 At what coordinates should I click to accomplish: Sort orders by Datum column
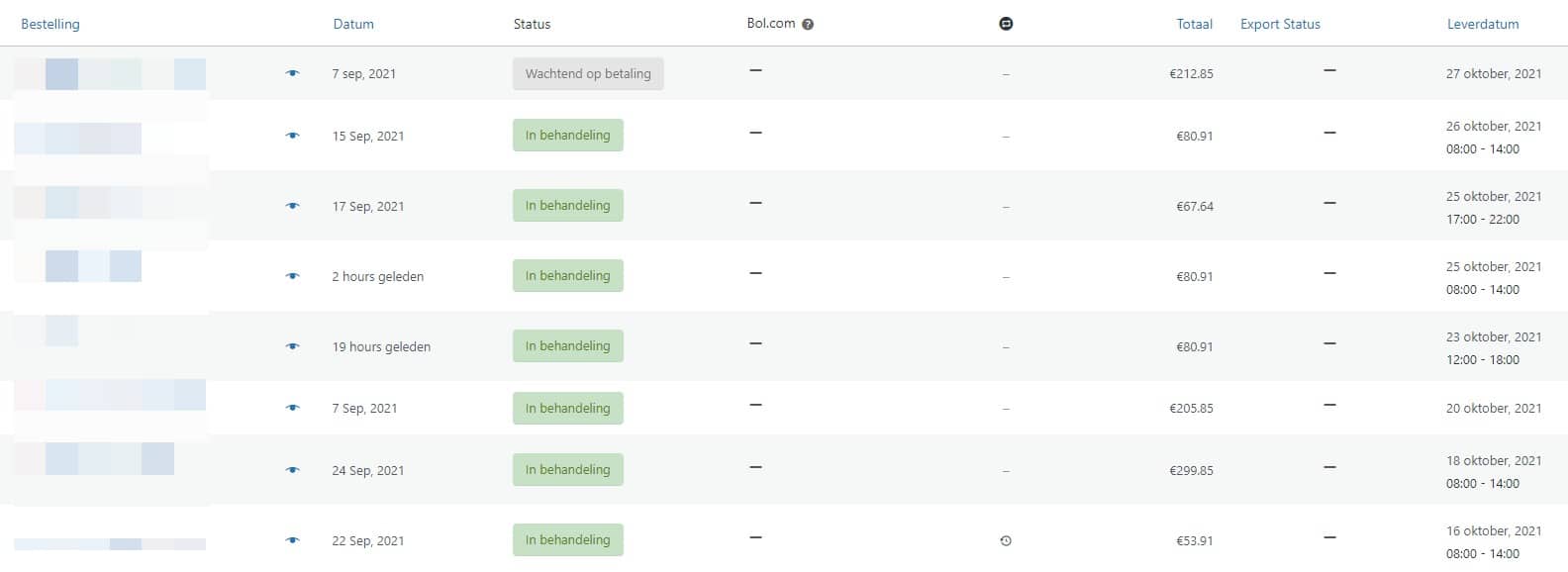pos(353,24)
